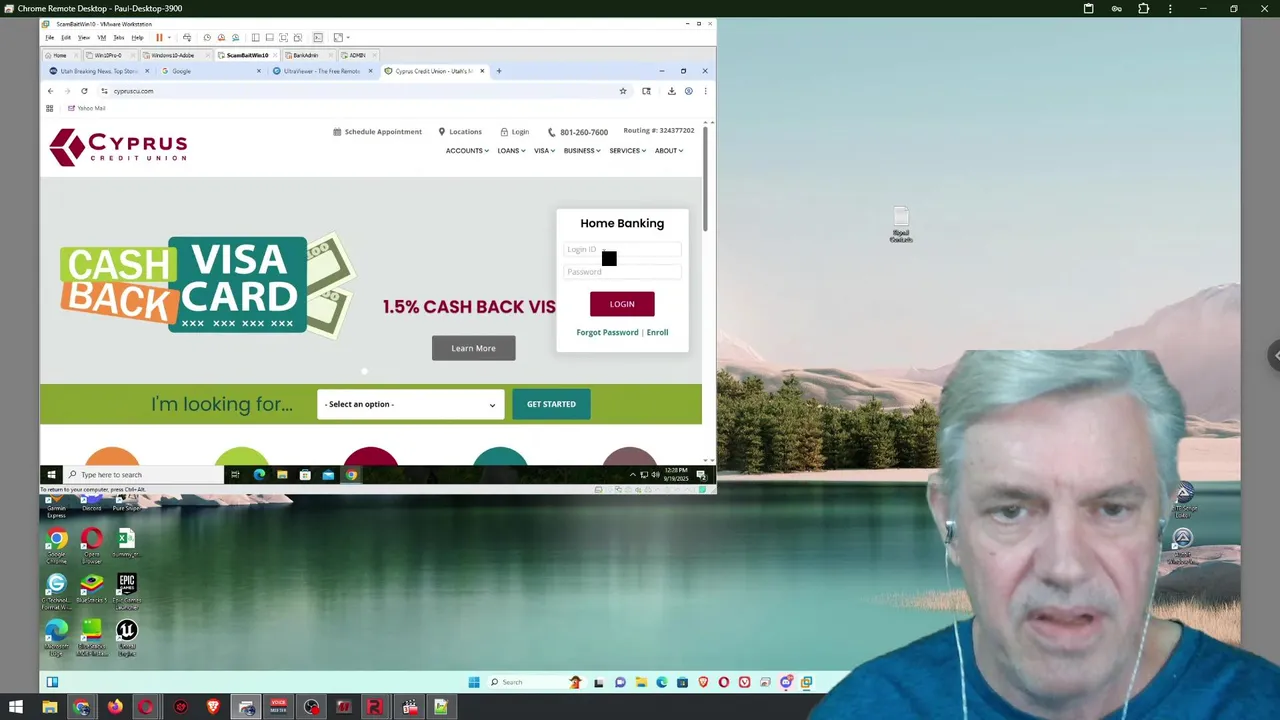1280x720 pixels.
Task: Add a new Chrome tab
Action: click(499, 71)
